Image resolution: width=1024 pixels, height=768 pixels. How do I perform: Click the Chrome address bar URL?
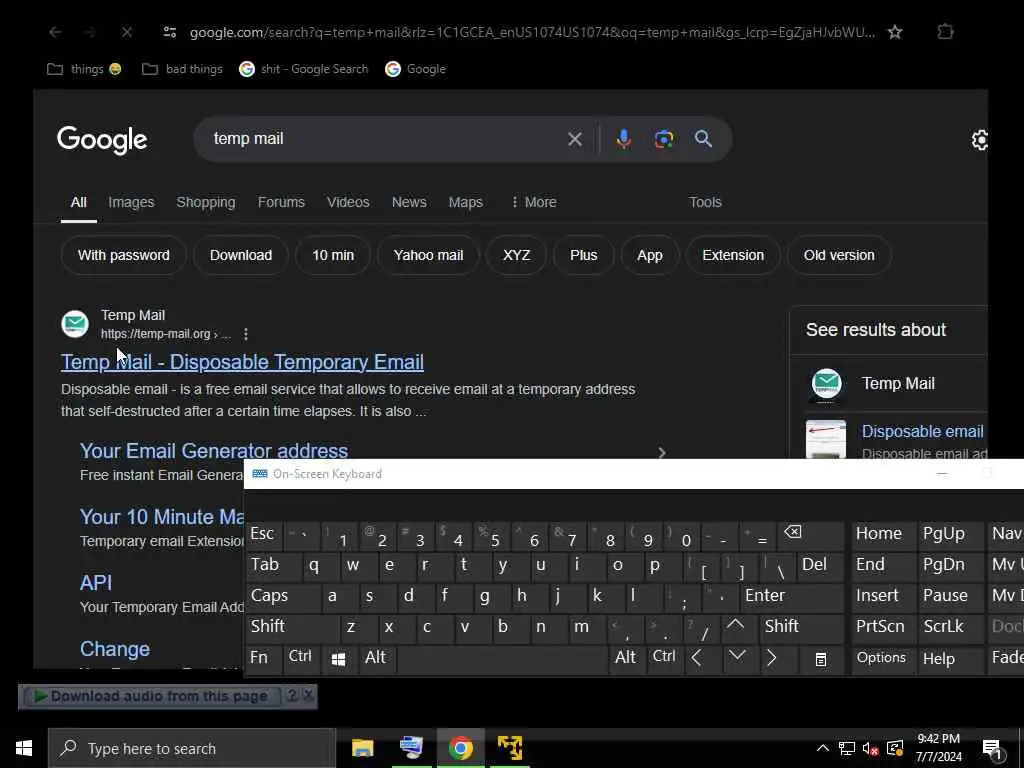pyautogui.click(x=532, y=32)
